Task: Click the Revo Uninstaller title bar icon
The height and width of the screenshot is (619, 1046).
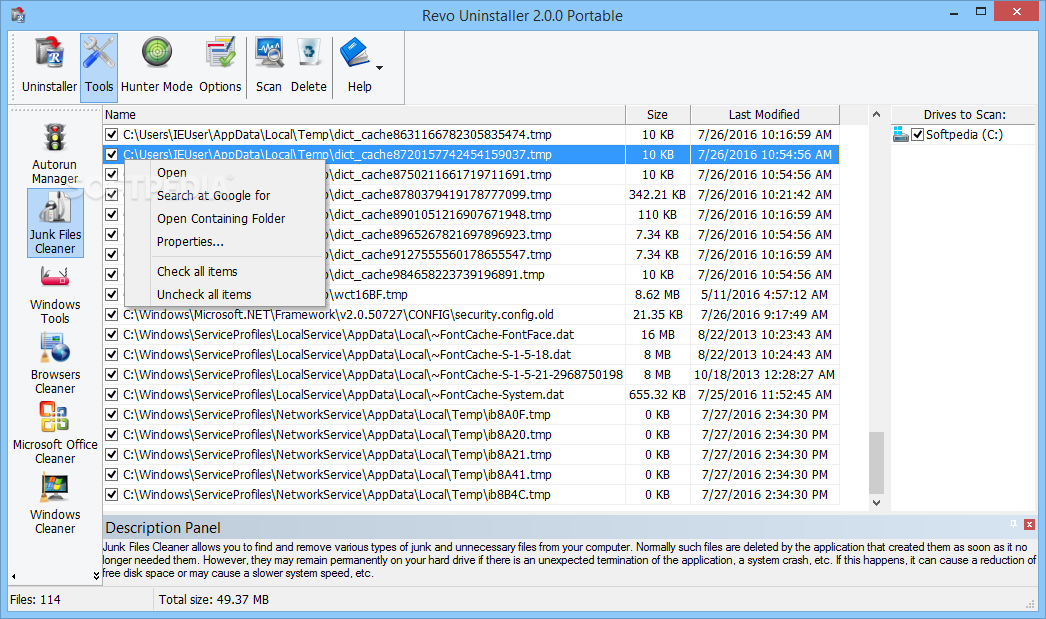Action: [x=18, y=14]
